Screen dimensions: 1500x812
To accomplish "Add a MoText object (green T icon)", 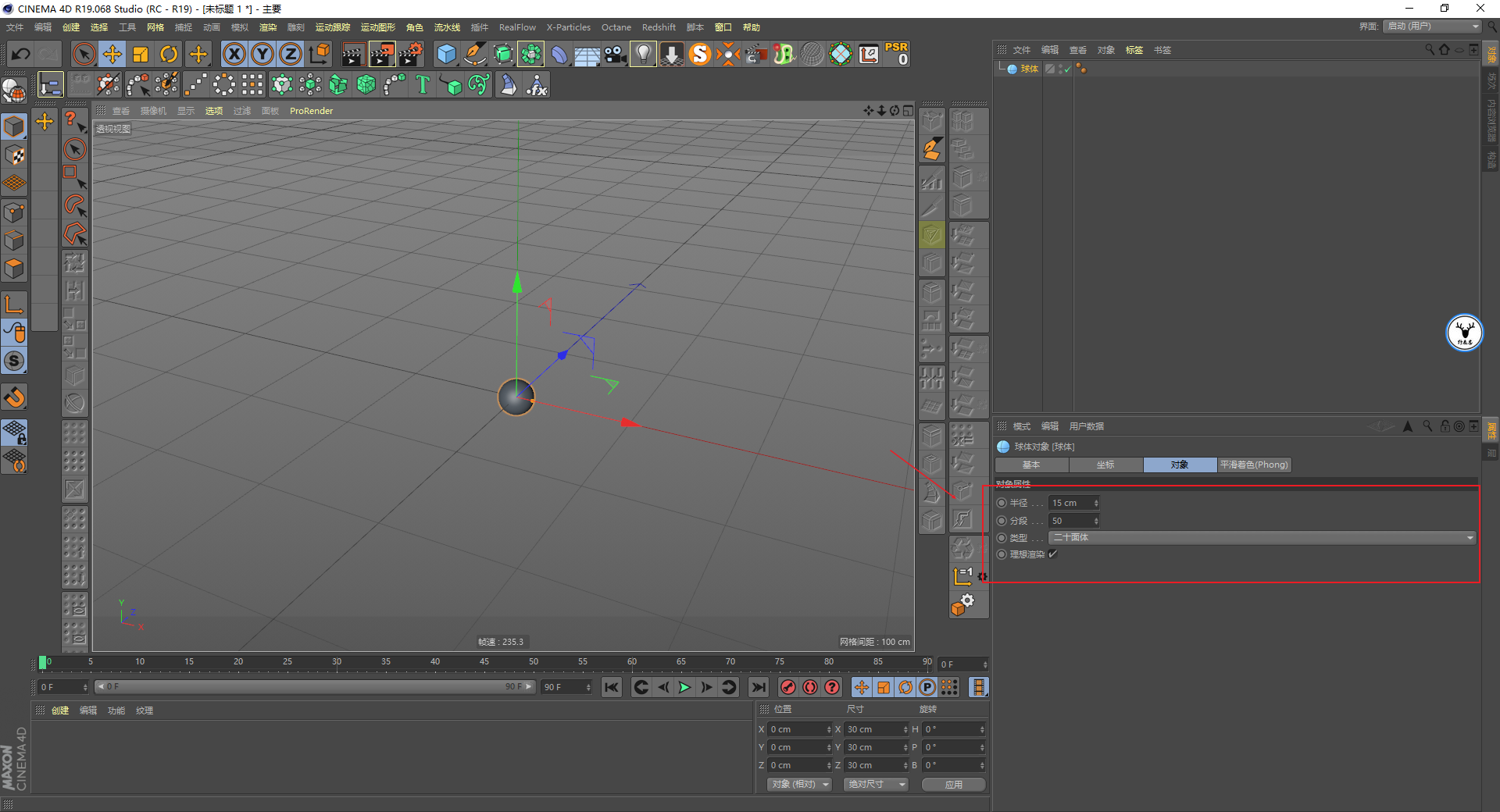I will (423, 84).
